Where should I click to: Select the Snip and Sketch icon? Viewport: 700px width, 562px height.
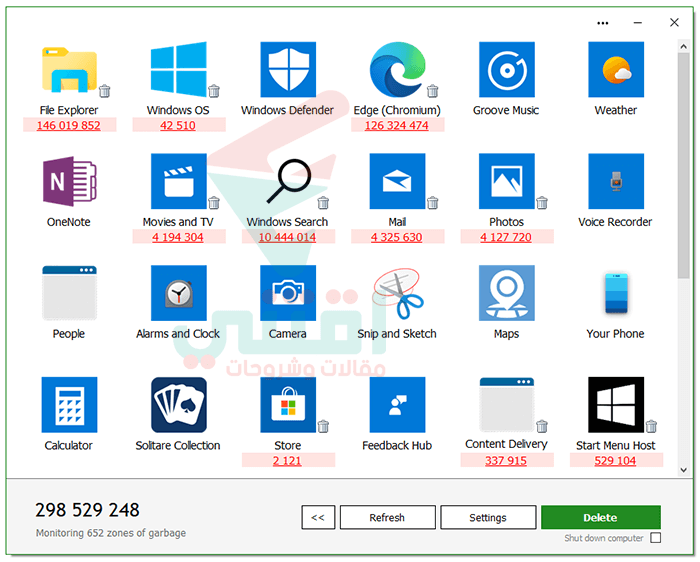[x=397, y=293]
